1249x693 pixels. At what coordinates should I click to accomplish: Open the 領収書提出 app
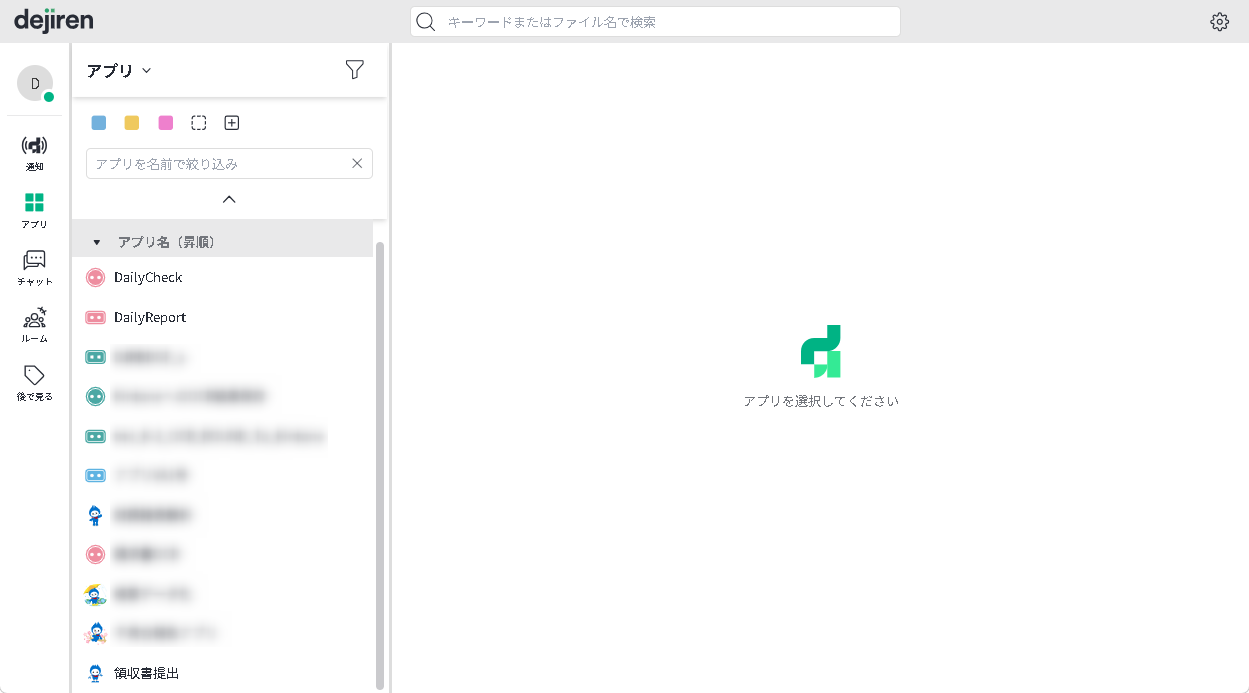146,673
